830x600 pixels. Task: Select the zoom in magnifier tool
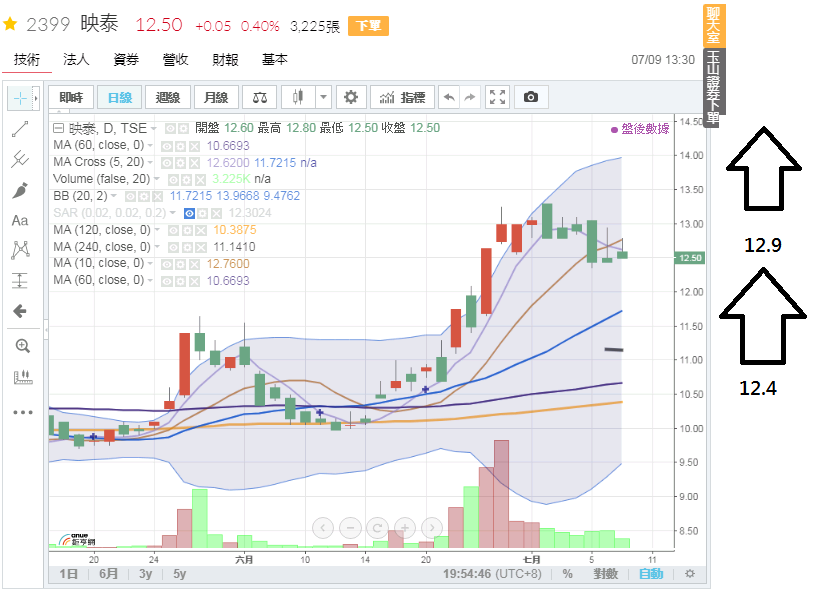(x=22, y=346)
